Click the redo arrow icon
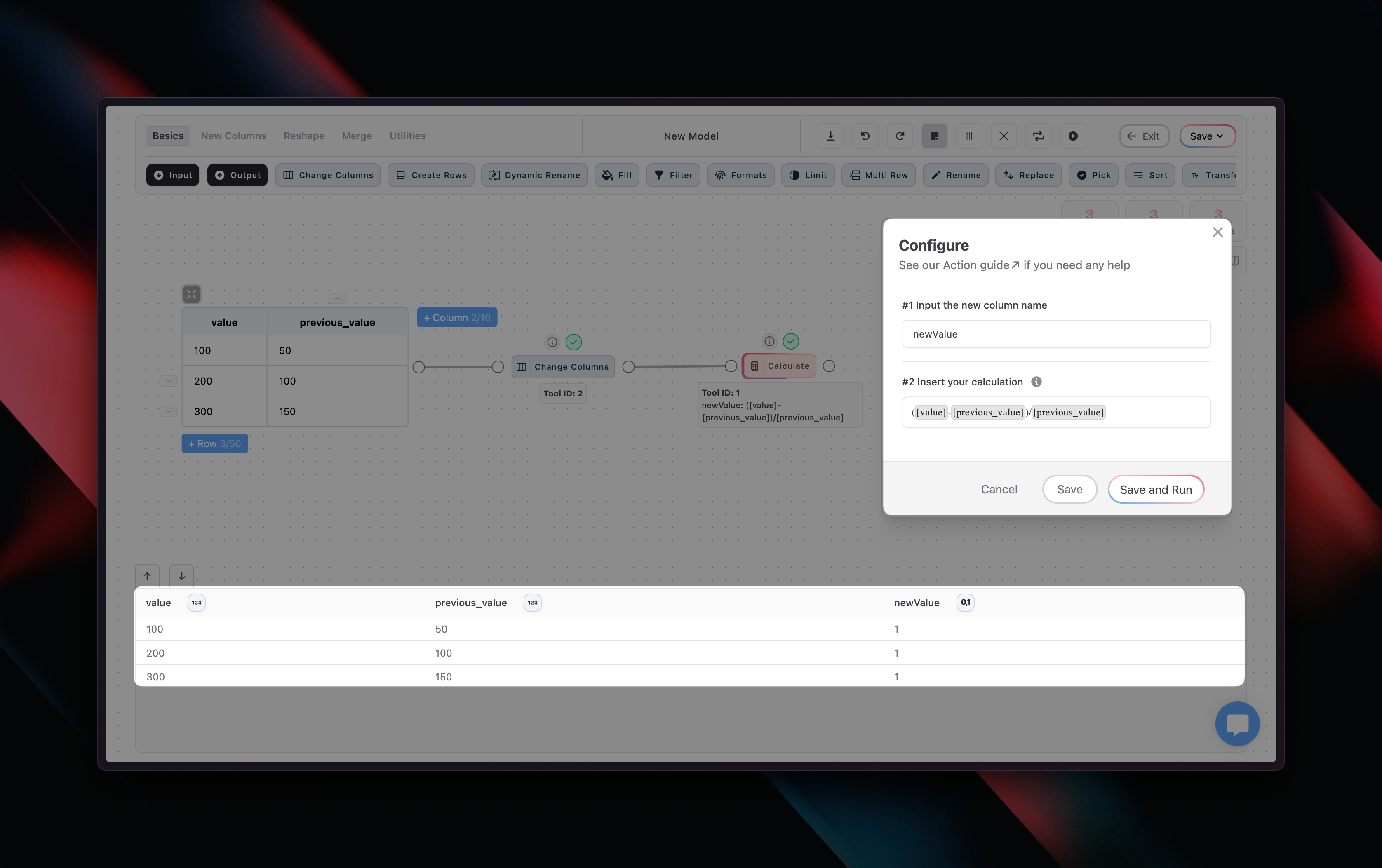 [899, 136]
